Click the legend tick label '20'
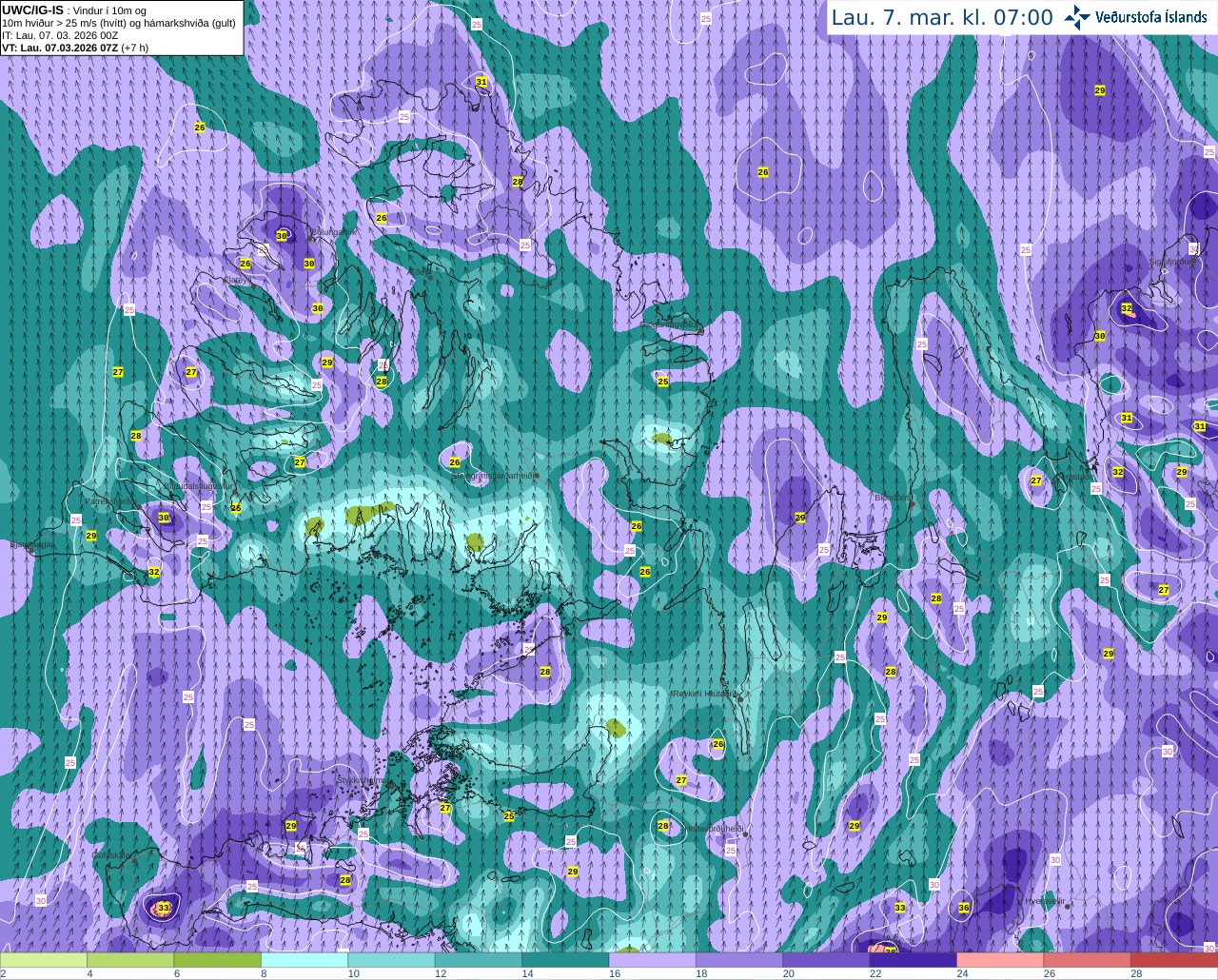The height and width of the screenshot is (980, 1218). tap(788, 973)
